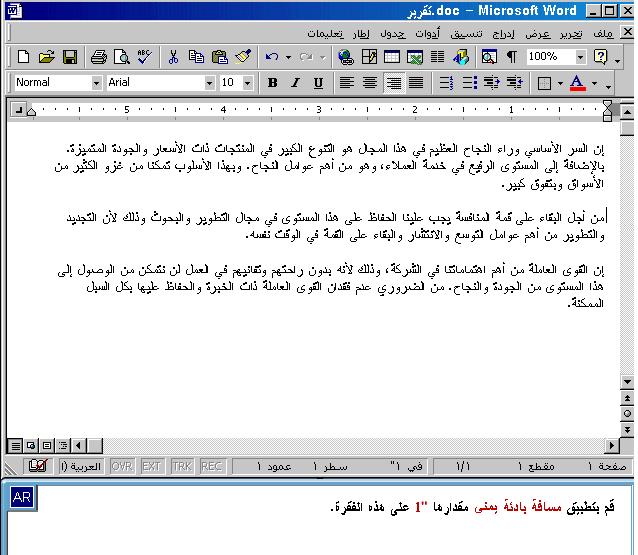Click the Center align button
The width and height of the screenshot is (638, 555).
(370, 83)
